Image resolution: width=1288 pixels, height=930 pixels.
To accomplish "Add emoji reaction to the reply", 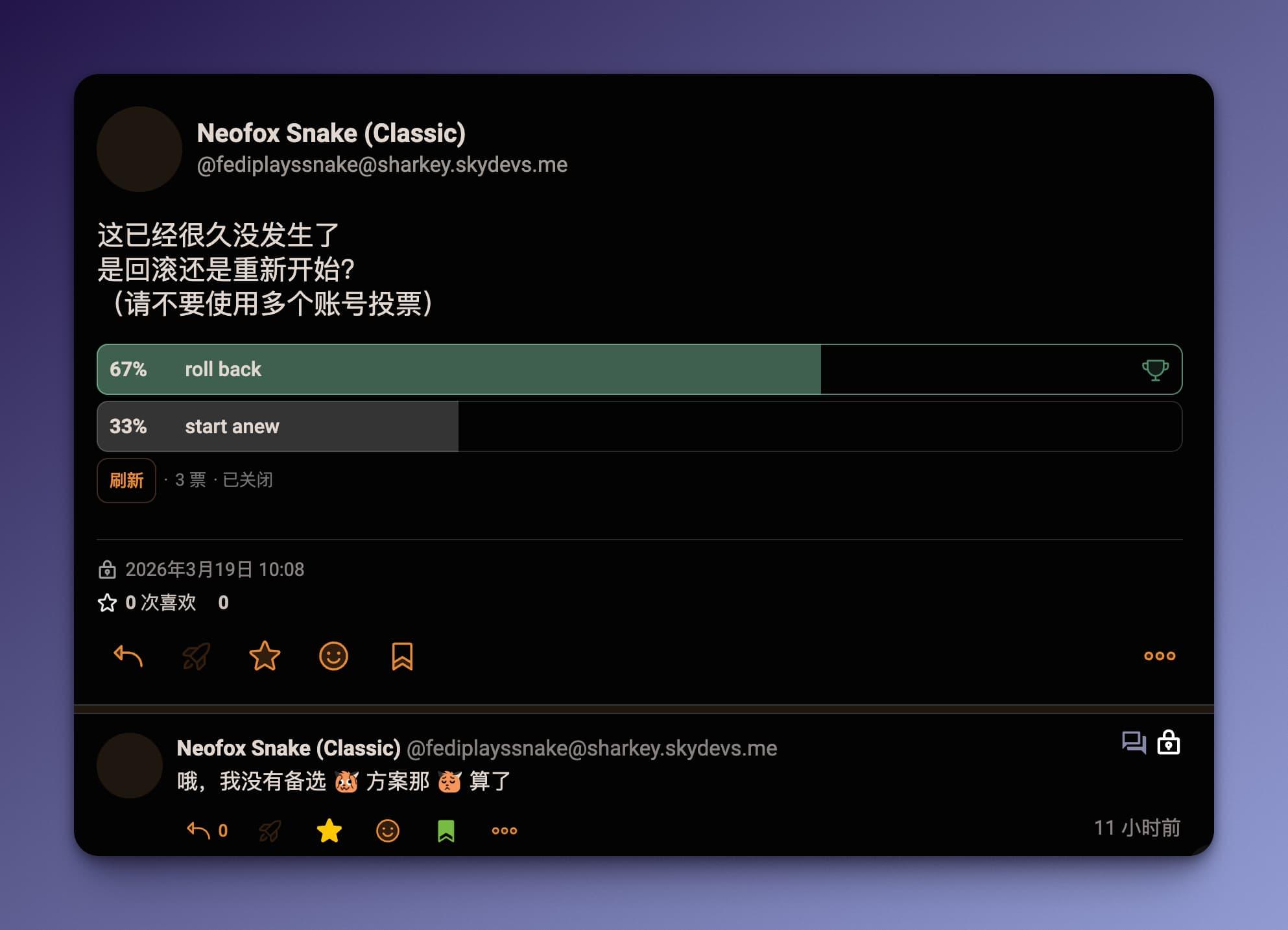I will (388, 830).
